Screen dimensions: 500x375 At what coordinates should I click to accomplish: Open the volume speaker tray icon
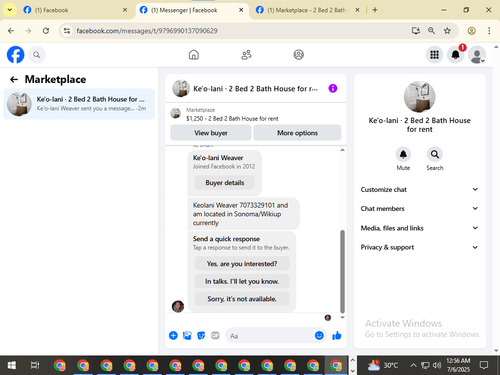(437, 365)
